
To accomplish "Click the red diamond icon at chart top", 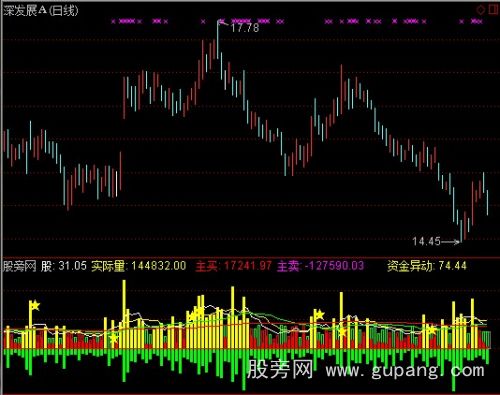I will 480,10.
